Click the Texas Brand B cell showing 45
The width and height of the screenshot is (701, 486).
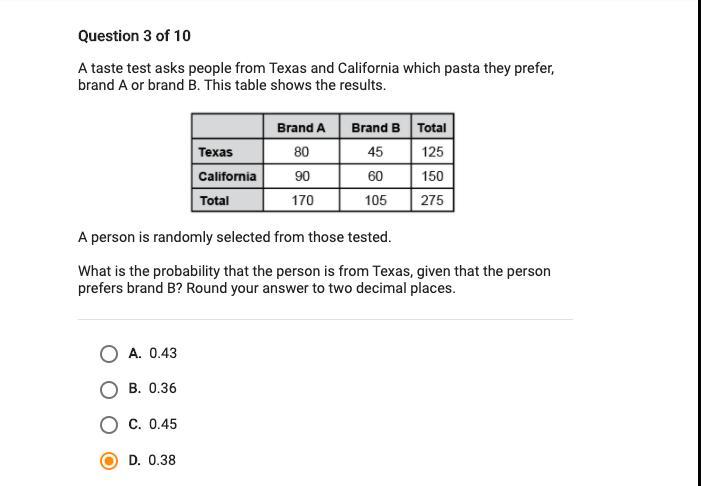[375, 152]
